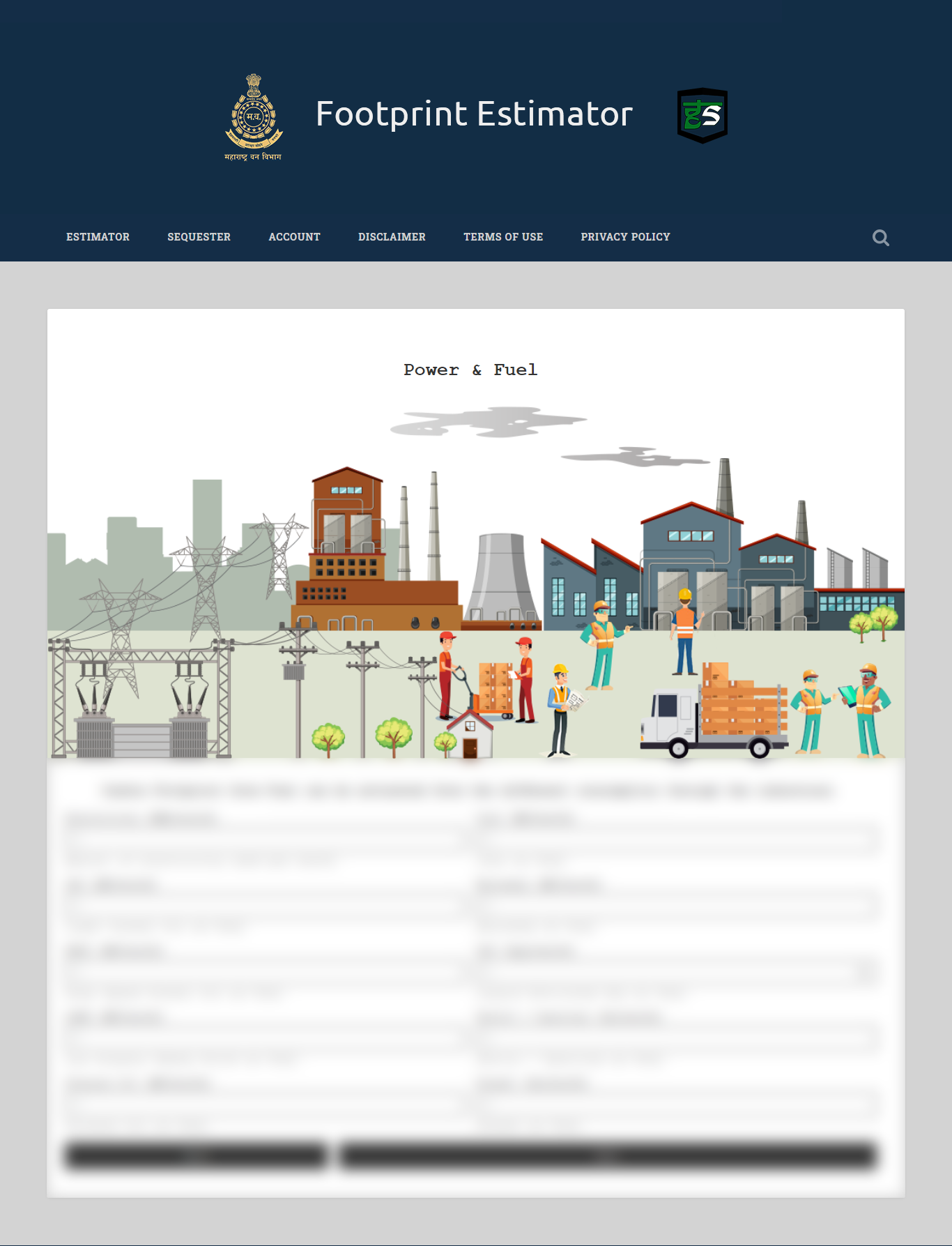
Task: Open the Terms of Use link
Action: 503,237
